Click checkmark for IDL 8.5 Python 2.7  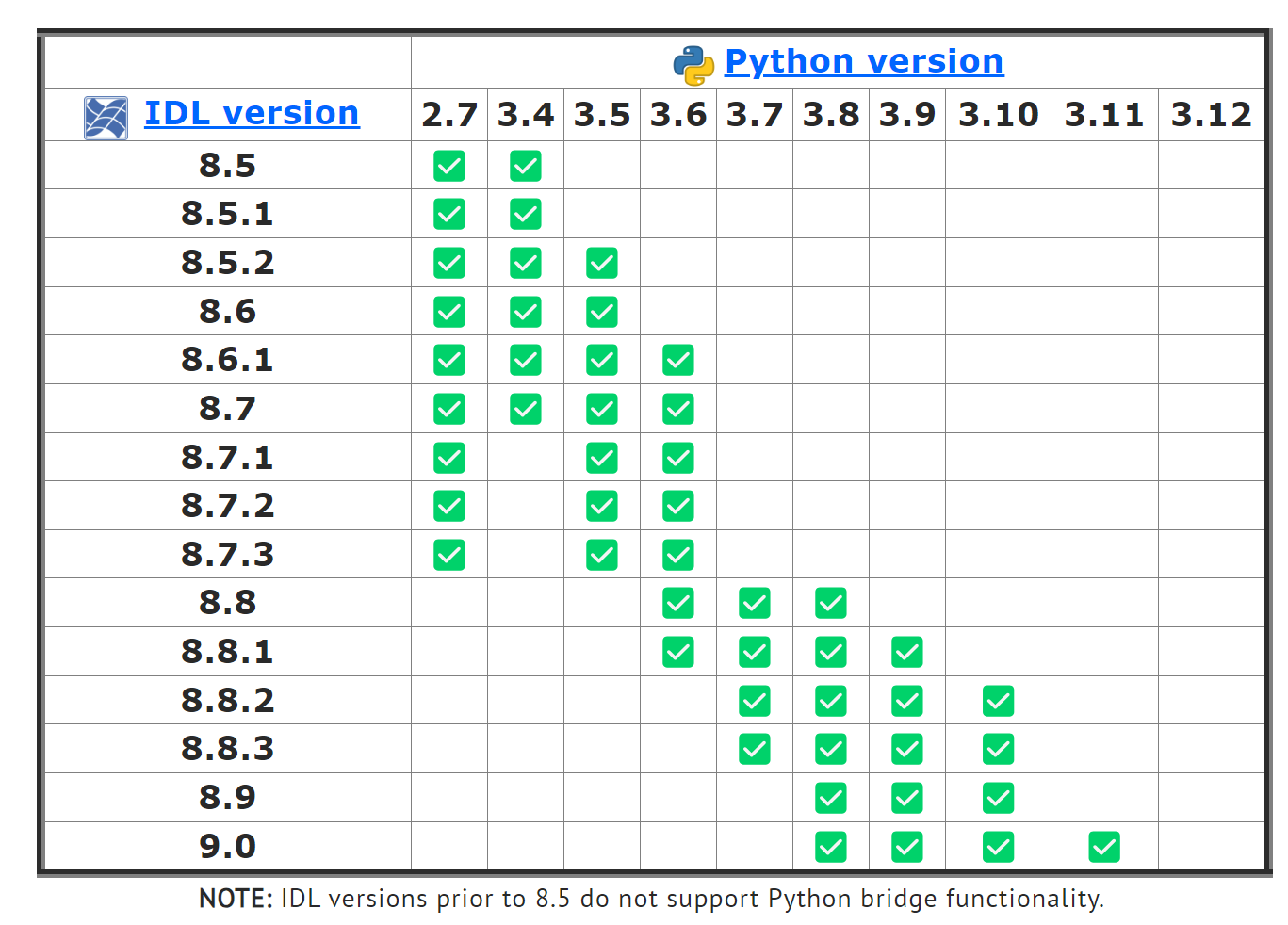[x=449, y=166]
